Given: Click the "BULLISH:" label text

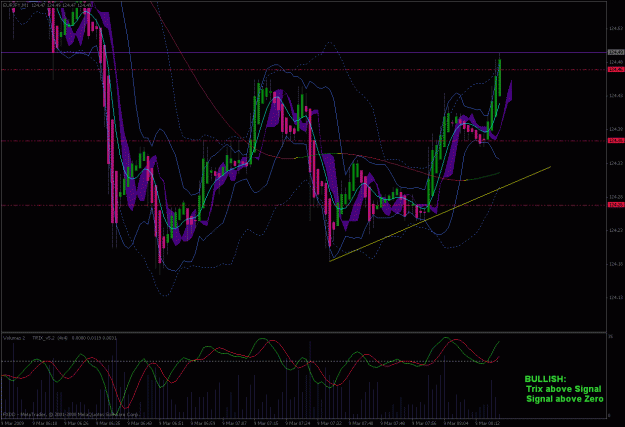Looking at the screenshot, I should [545, 379].
